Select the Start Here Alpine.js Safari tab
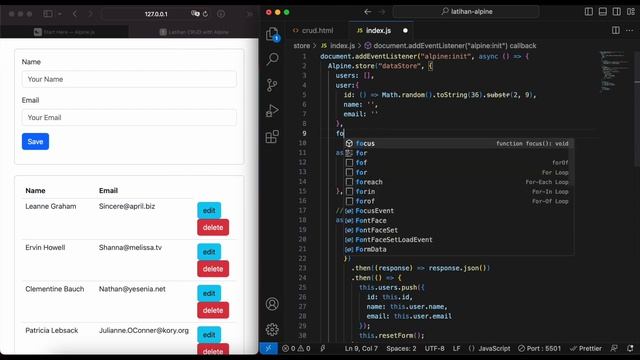This screenshot has width=640, height=360. pyautogui.click(x=64, y=32)
